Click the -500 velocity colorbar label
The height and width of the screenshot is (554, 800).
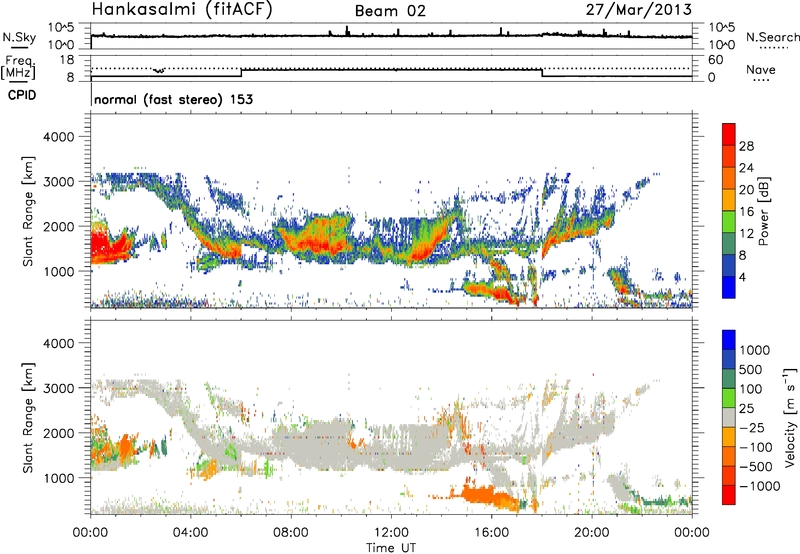coord(755,466)
